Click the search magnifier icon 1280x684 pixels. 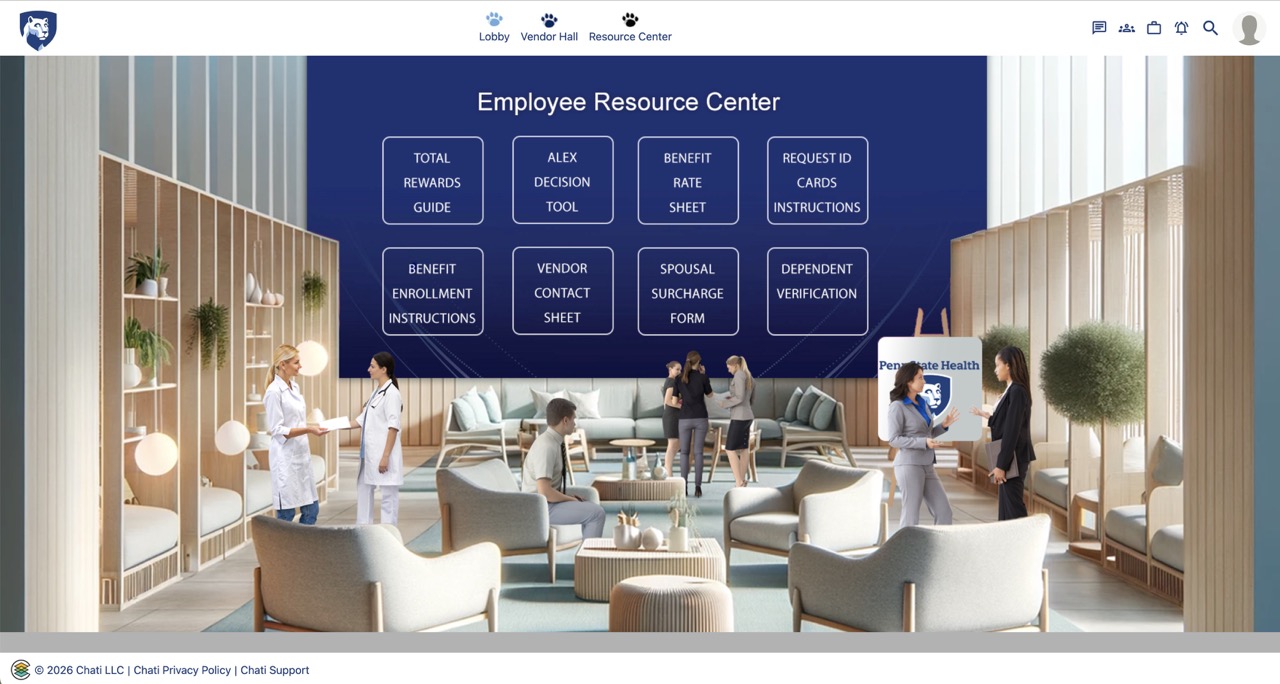(x=1210, y=28)
